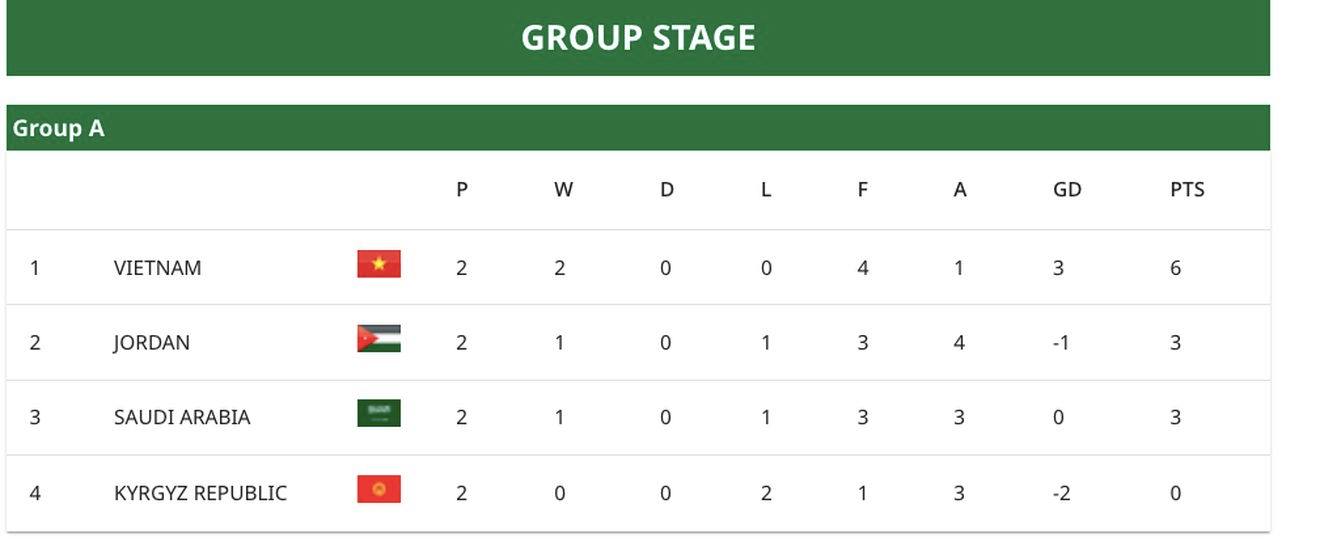This screenshot has height=546, width=1320.
Task: Click the A goals-against column header
Action: 960,190
